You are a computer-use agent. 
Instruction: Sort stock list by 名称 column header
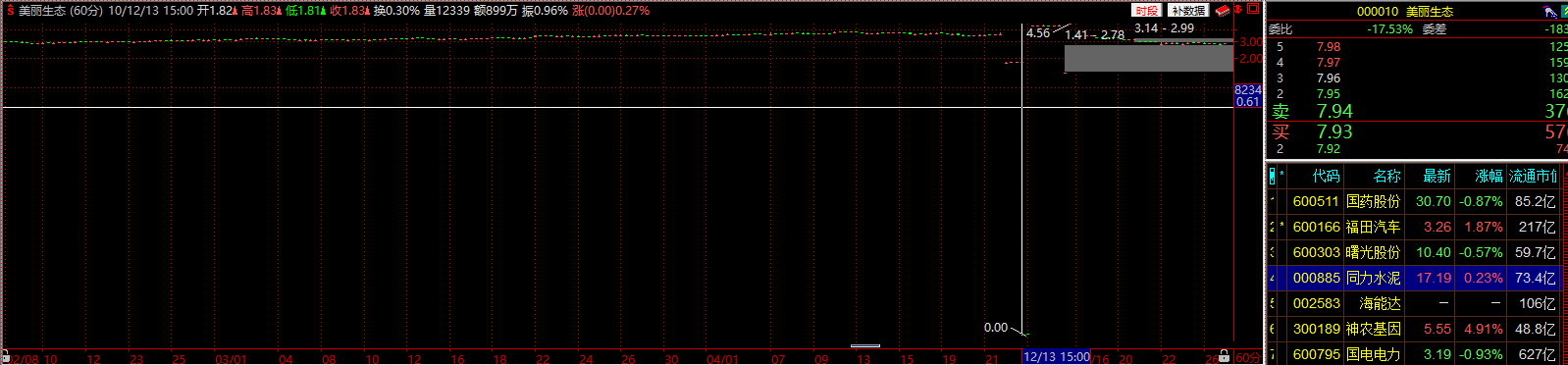pyautogui.click(x=1386, y=176)
